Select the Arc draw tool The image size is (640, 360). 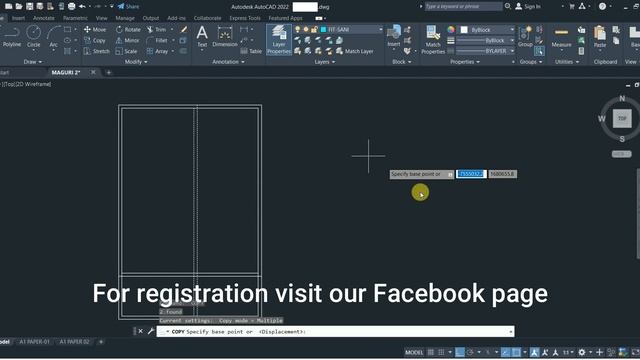click(53, 37)
